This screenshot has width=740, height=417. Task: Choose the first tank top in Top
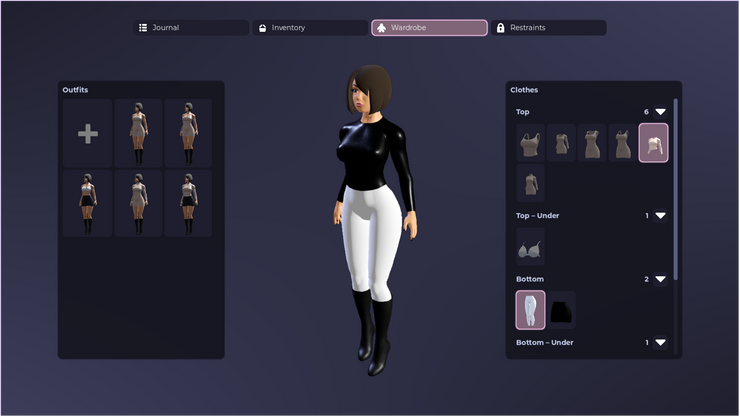coord(530,143)
